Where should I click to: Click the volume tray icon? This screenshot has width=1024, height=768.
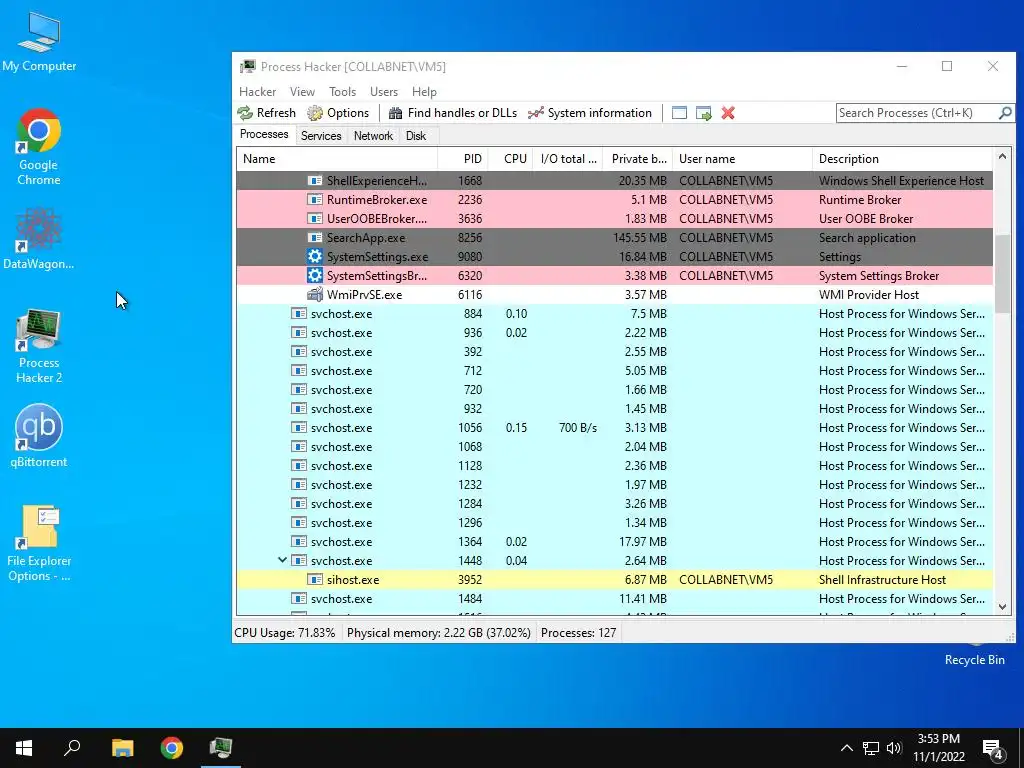point(894,748)
